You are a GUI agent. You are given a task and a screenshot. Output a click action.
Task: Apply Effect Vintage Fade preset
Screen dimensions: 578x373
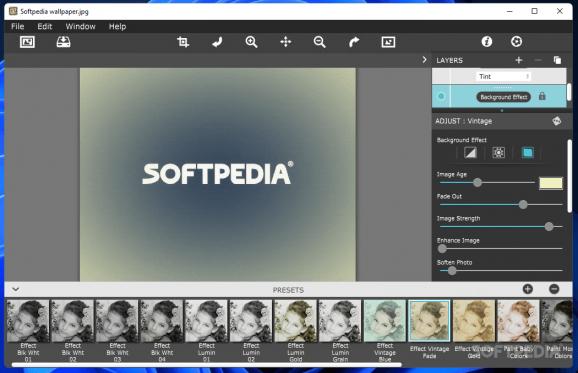pos(429,321)
